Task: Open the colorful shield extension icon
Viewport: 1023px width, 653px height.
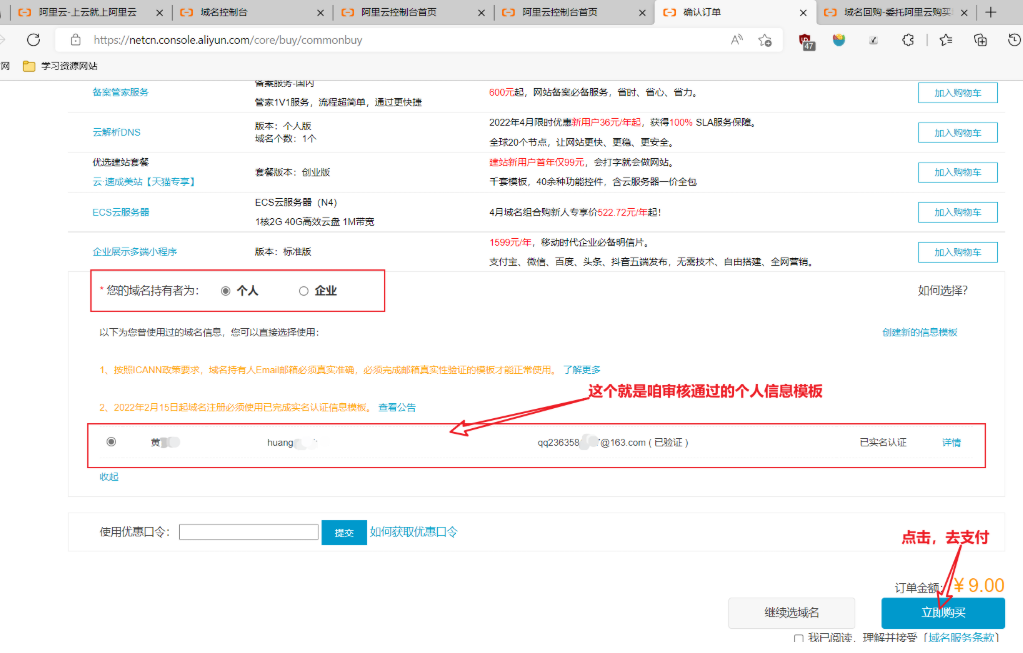Action: coord(839,40)
